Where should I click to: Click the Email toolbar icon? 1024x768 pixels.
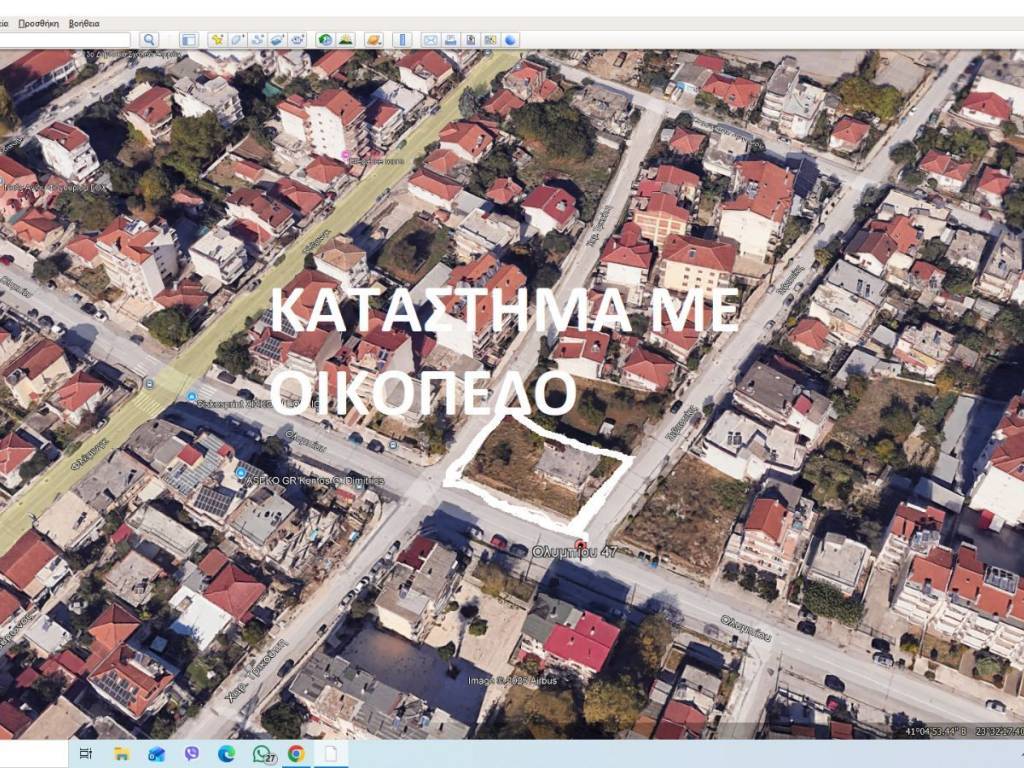click(x=430, y=40)
